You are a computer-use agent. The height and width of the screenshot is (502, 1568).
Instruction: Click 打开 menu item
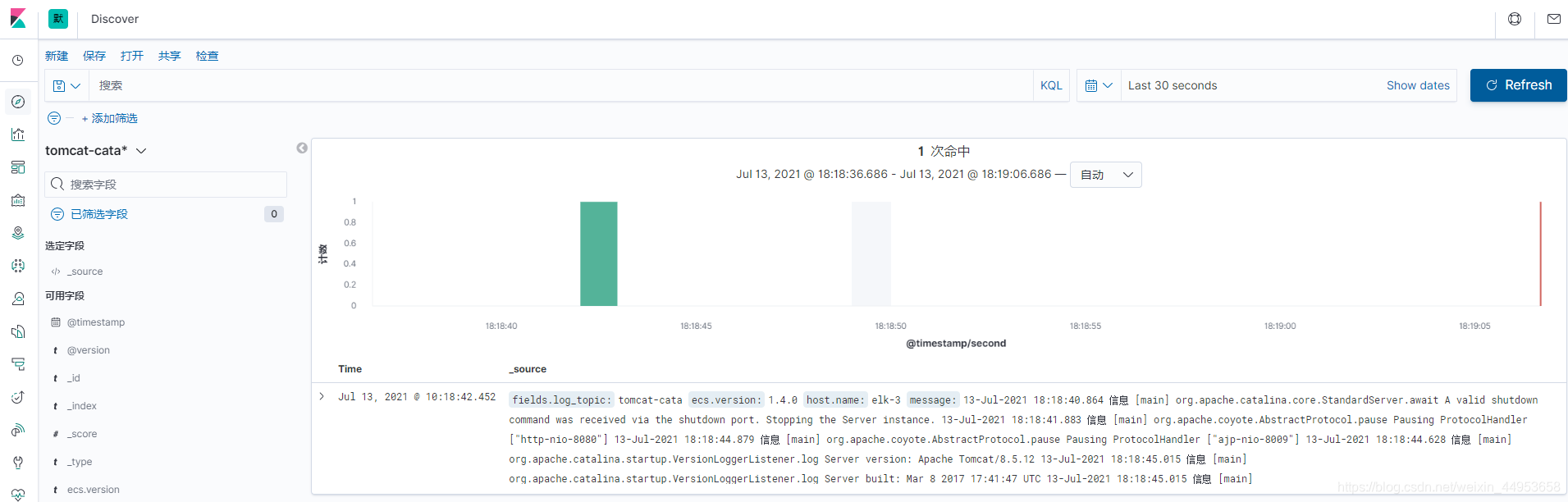pos(132,56)
